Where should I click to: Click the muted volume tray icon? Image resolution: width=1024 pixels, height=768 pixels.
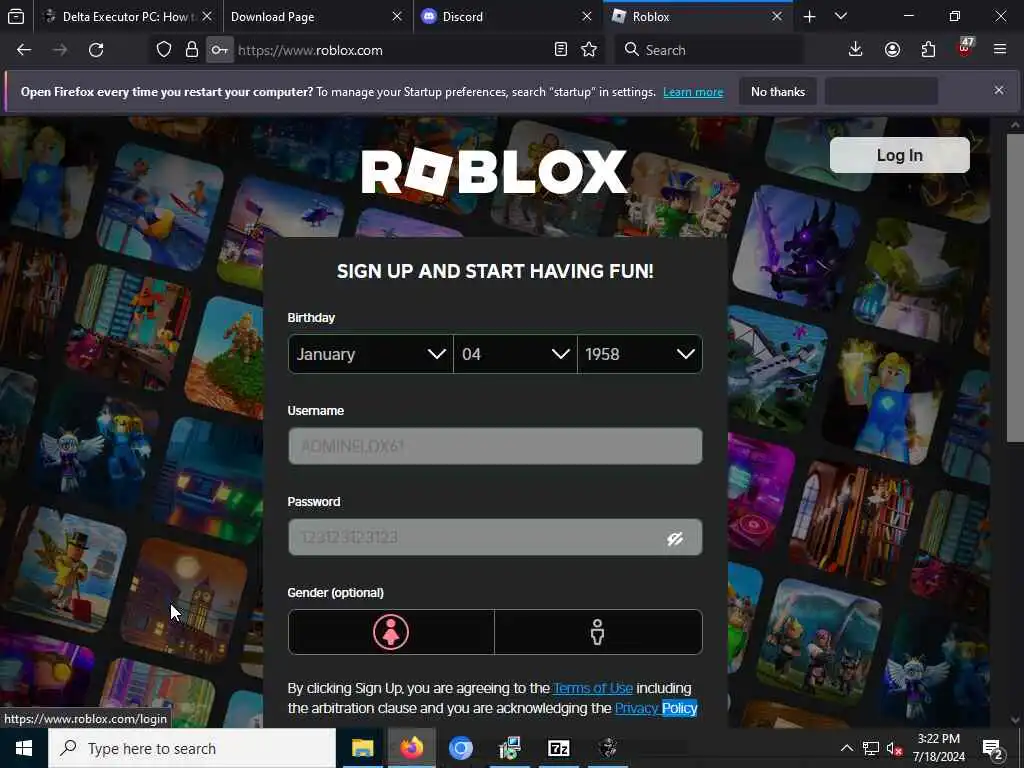click(894, 748)
